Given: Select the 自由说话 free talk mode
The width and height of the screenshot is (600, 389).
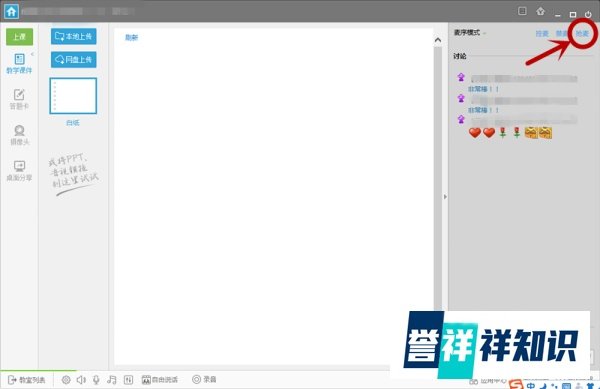Looking at the screenshot, I should click(160, 379).
